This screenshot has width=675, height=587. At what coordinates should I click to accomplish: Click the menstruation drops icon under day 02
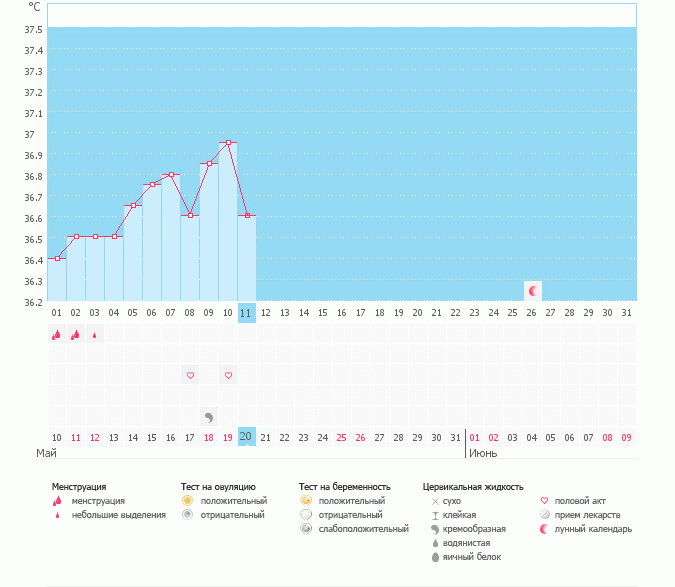click(76, 334)
